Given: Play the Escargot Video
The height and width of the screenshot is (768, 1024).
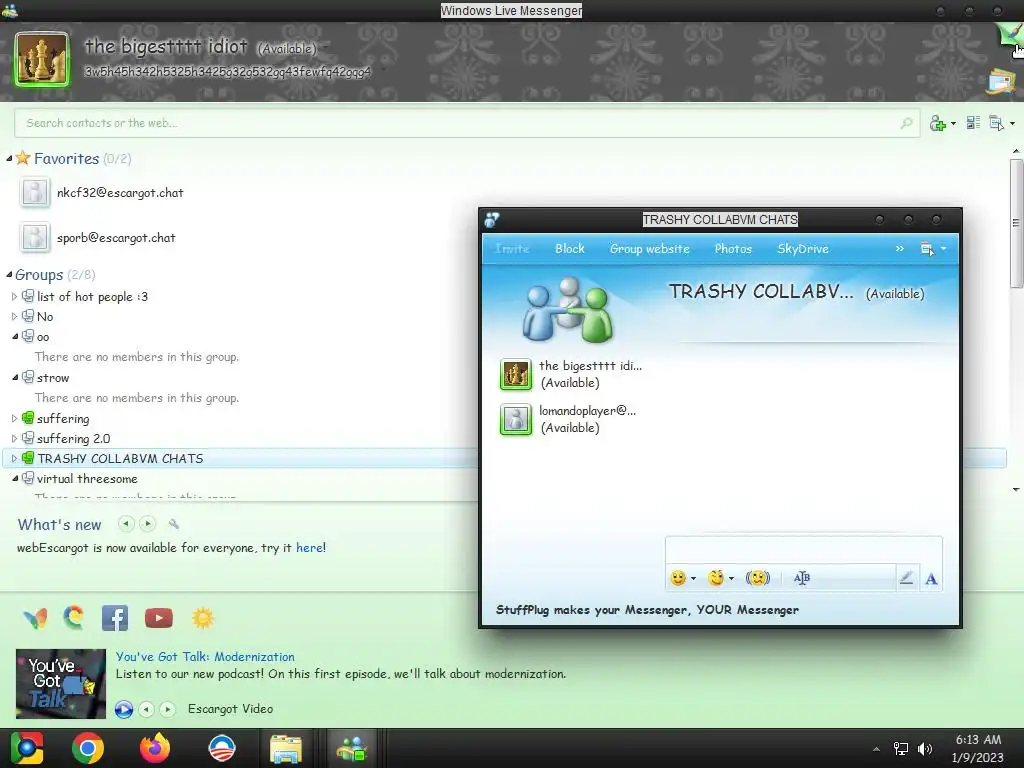Looking at the screenshot, I should (124, 709).
